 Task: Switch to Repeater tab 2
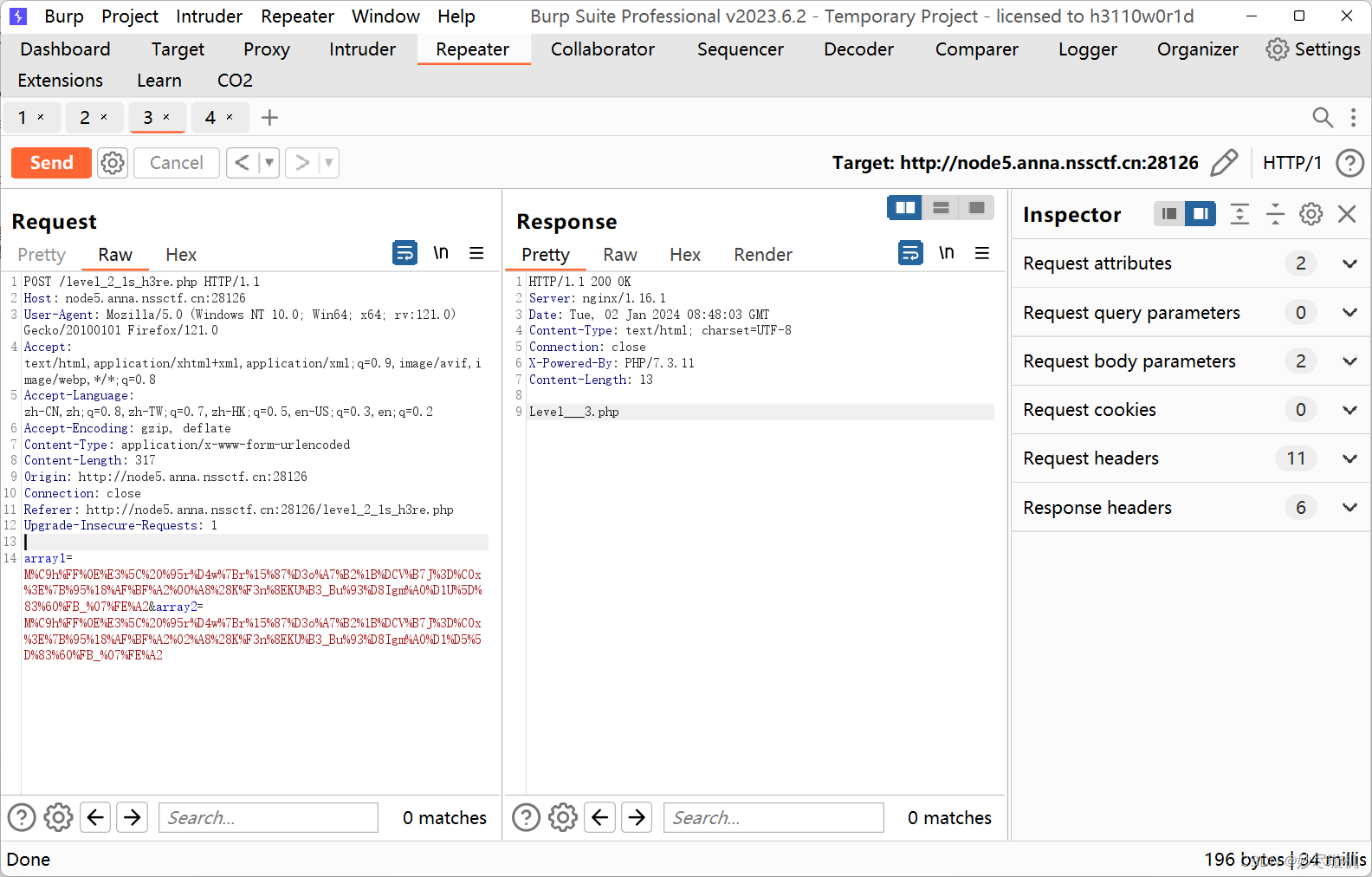pos(85,117)
